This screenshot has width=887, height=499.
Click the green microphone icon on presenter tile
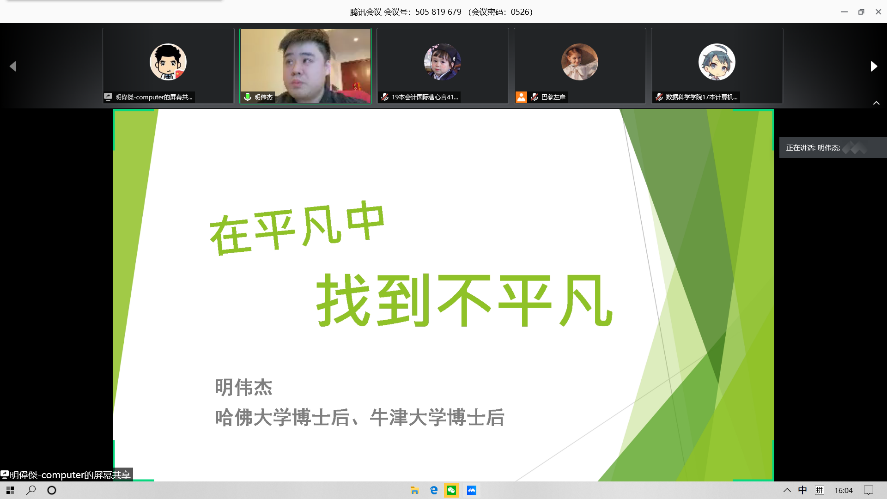pos(248,97)
